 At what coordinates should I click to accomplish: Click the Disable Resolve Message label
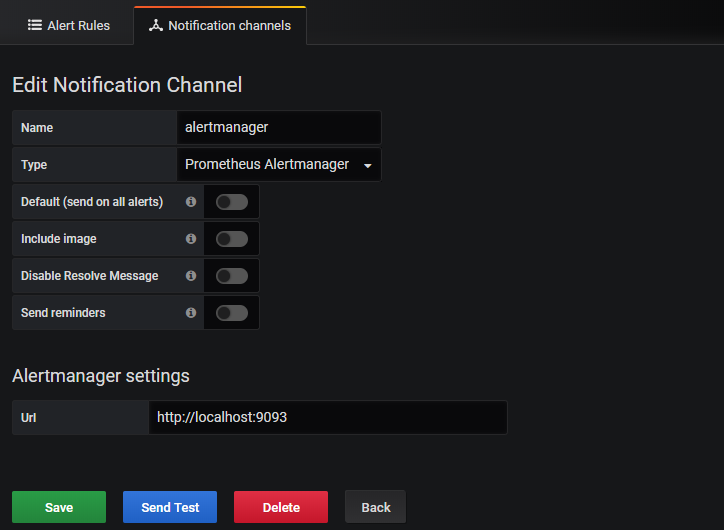(90, 276)
